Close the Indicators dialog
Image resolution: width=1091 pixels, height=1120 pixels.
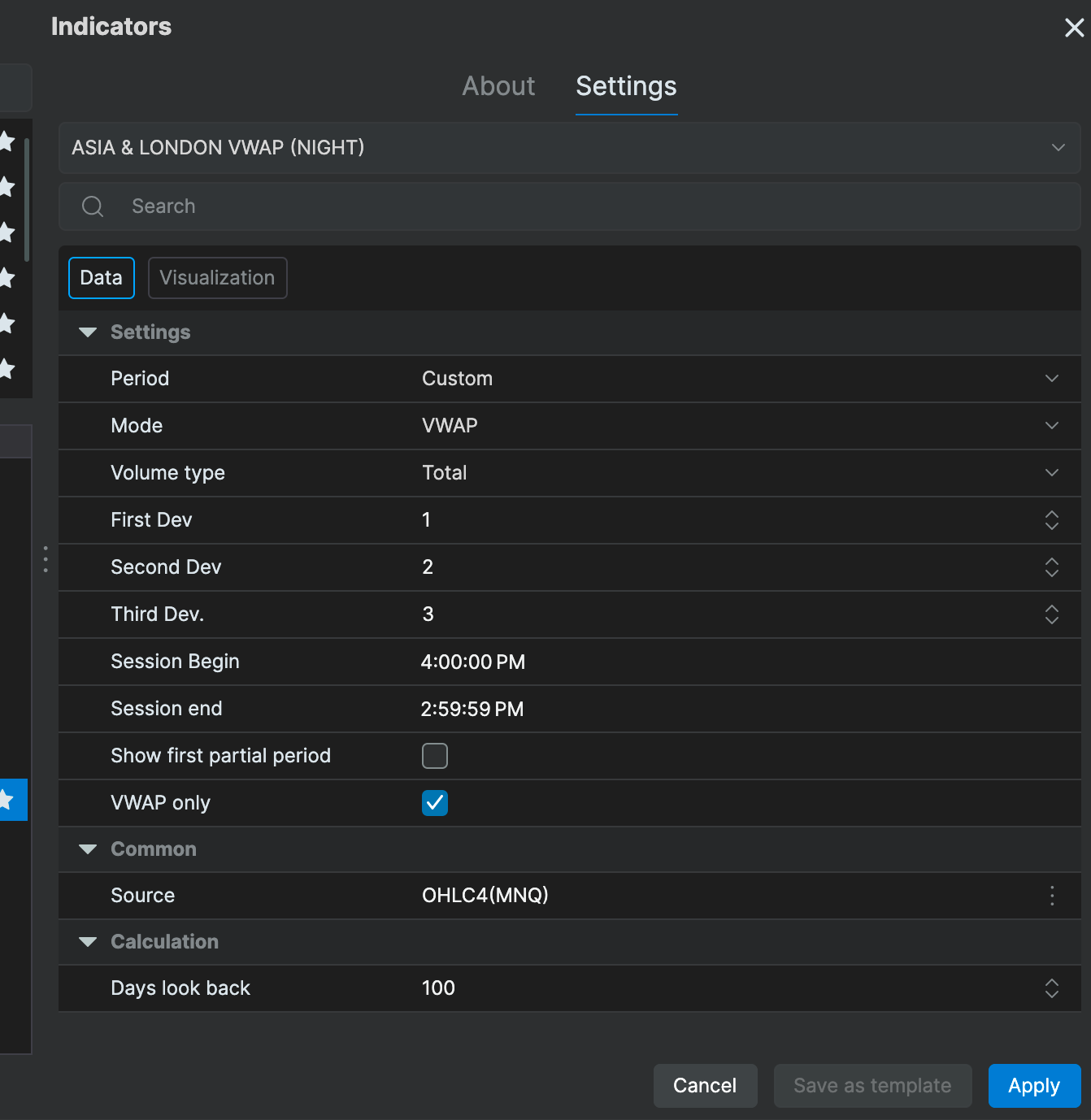click(x=1074, y=28)
